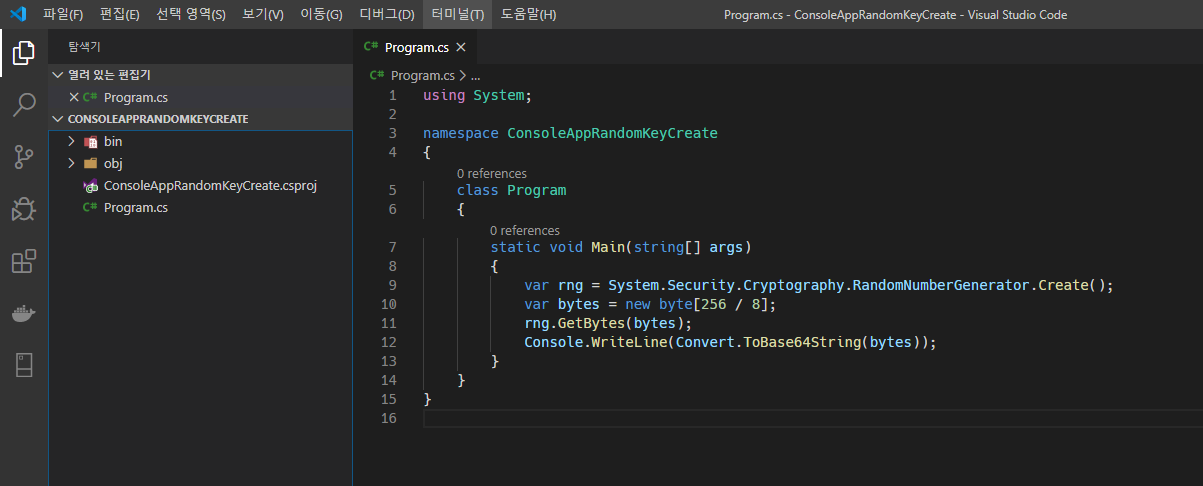Open the 선택 영역(S) menu
Viewport: 1203px width, 486px height.
click(x=191, y=15)
